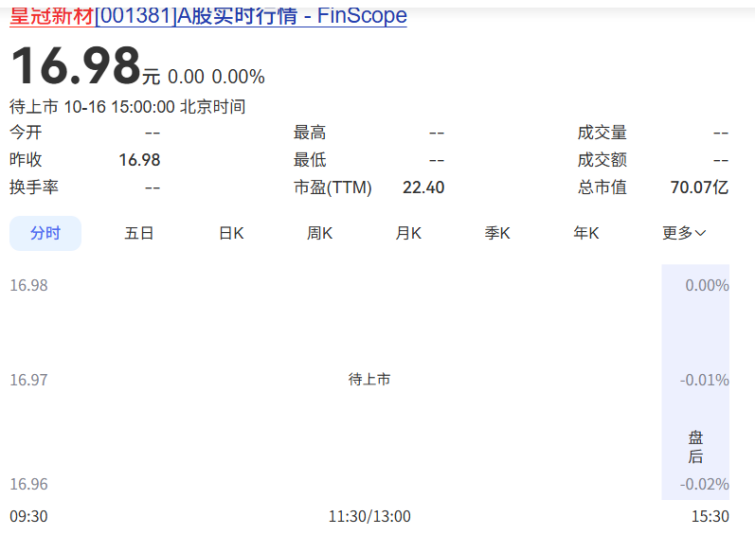This screenshot has width=756, height=536.
Task: Click the -0.01% axis label
Action: pyautogui.click(x=704, y=380)
